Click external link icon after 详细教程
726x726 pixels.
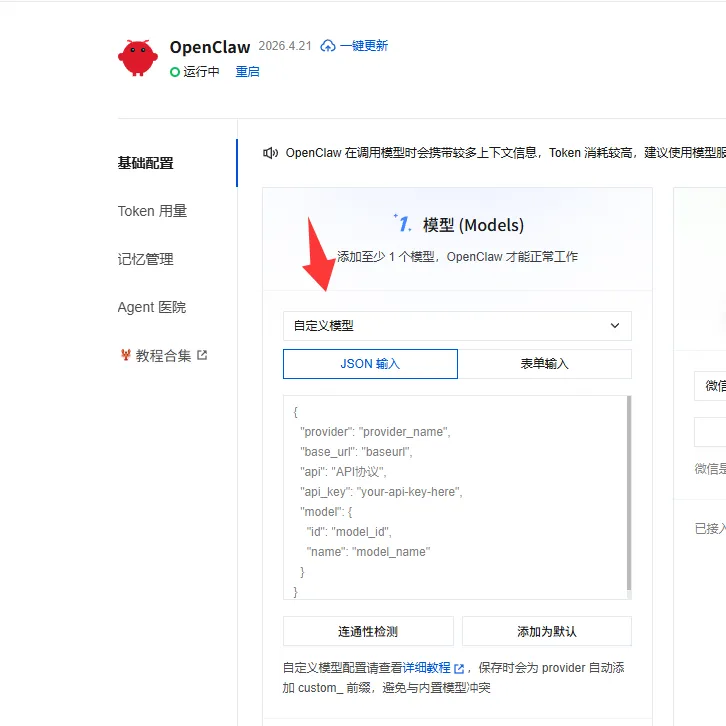459,669
